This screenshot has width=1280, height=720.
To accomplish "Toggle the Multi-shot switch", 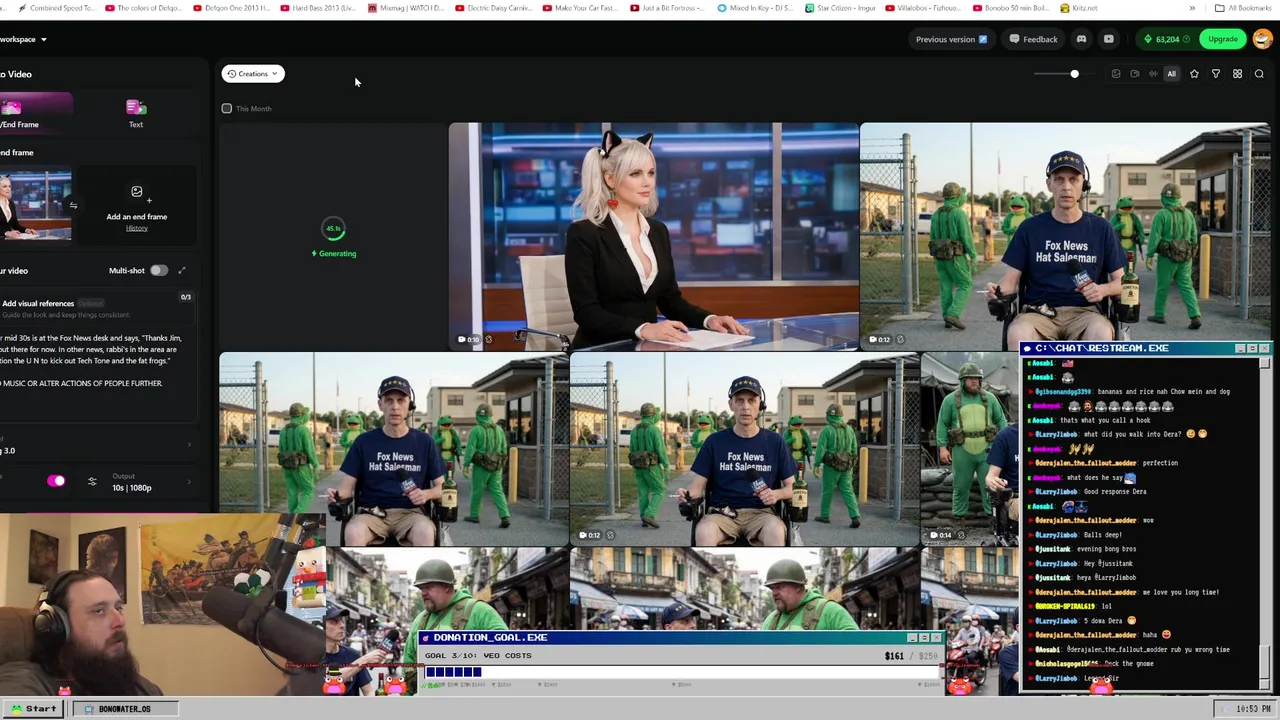I will coord(159,270).
